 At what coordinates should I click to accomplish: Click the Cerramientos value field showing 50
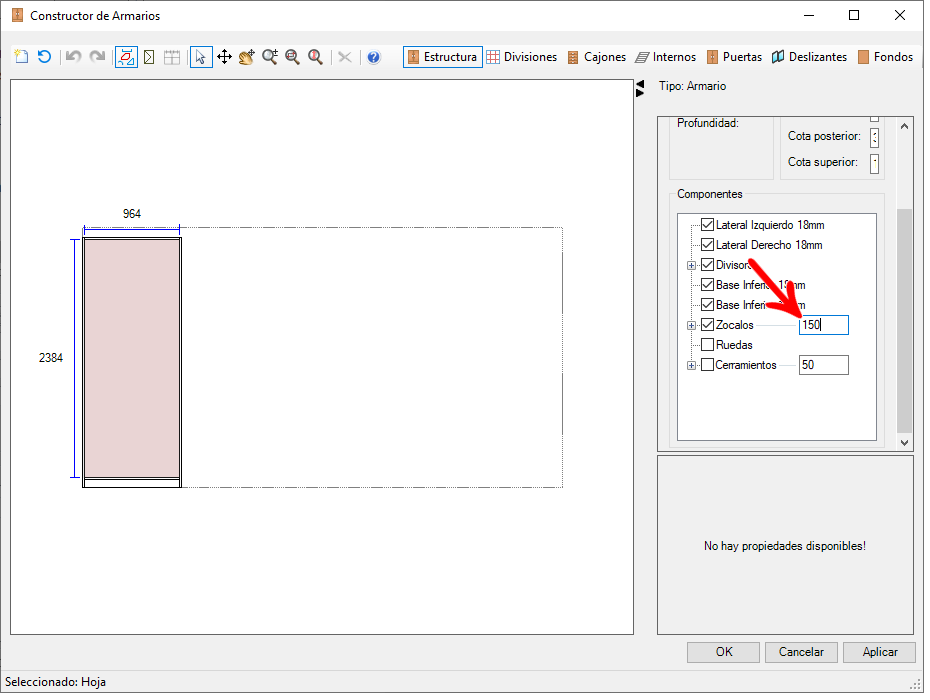click(x=823, y=365)
